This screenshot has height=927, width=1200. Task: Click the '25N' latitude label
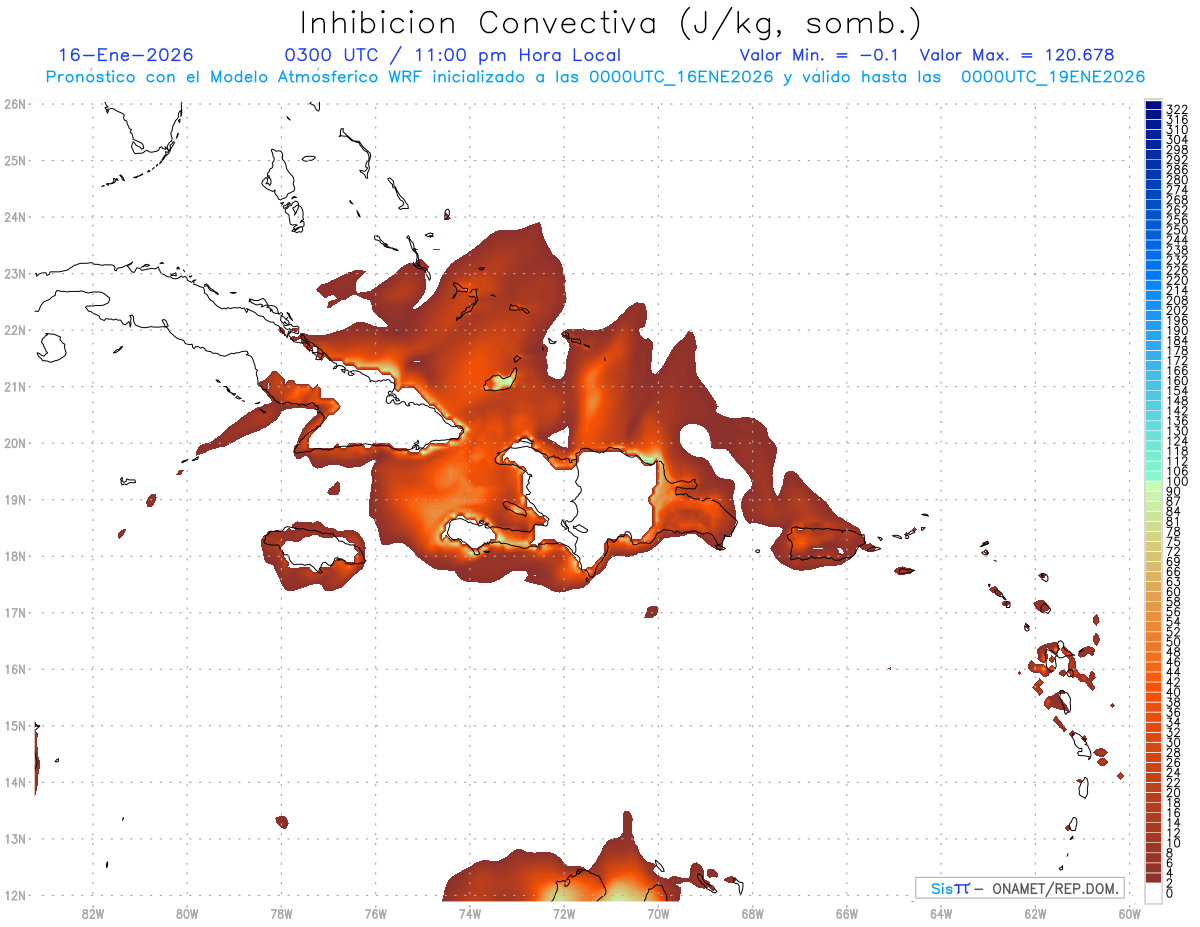coord(14,160)
